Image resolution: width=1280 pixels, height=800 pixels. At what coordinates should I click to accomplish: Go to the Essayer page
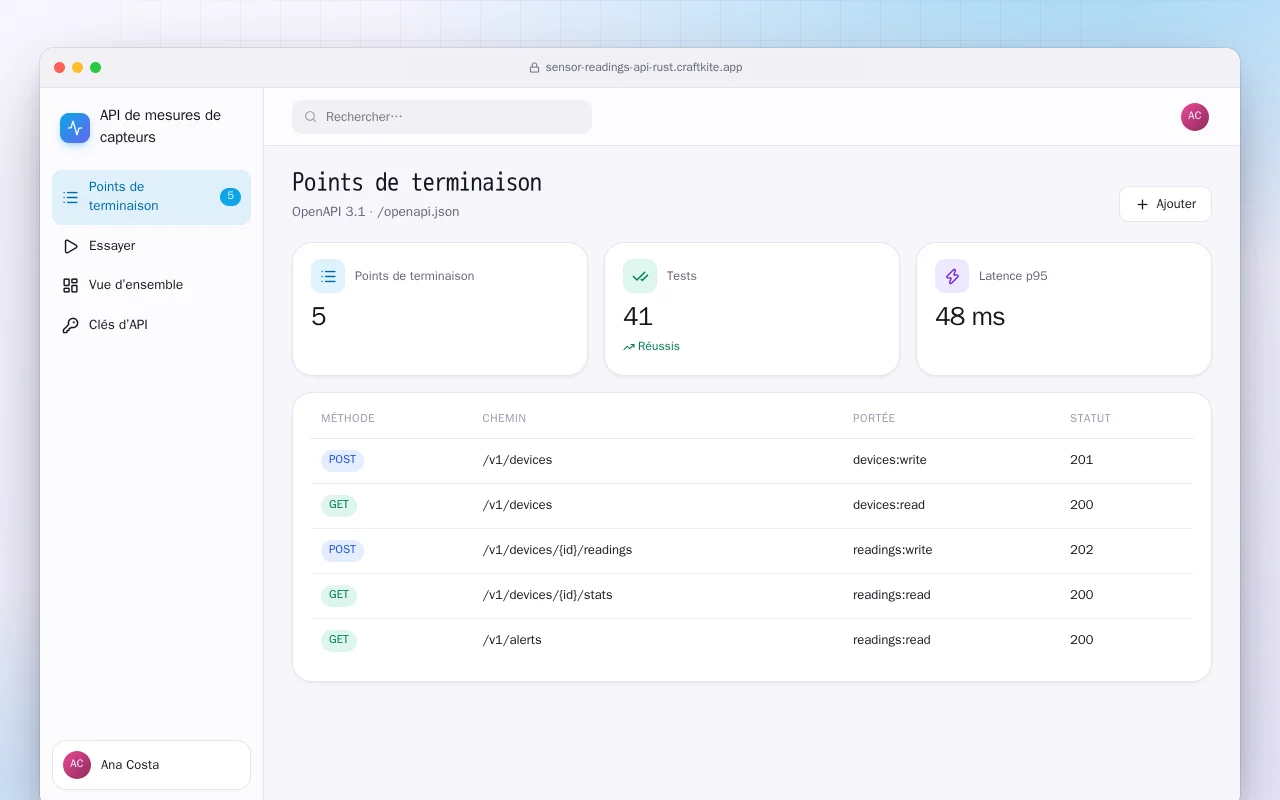pos(151,246)
